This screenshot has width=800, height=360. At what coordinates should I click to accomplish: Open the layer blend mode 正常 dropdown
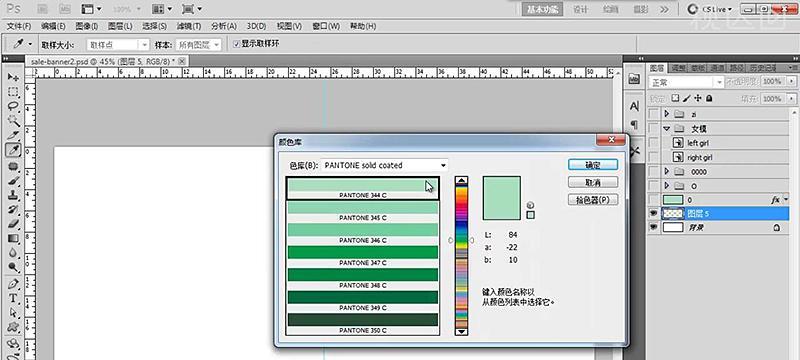point(686,82)
